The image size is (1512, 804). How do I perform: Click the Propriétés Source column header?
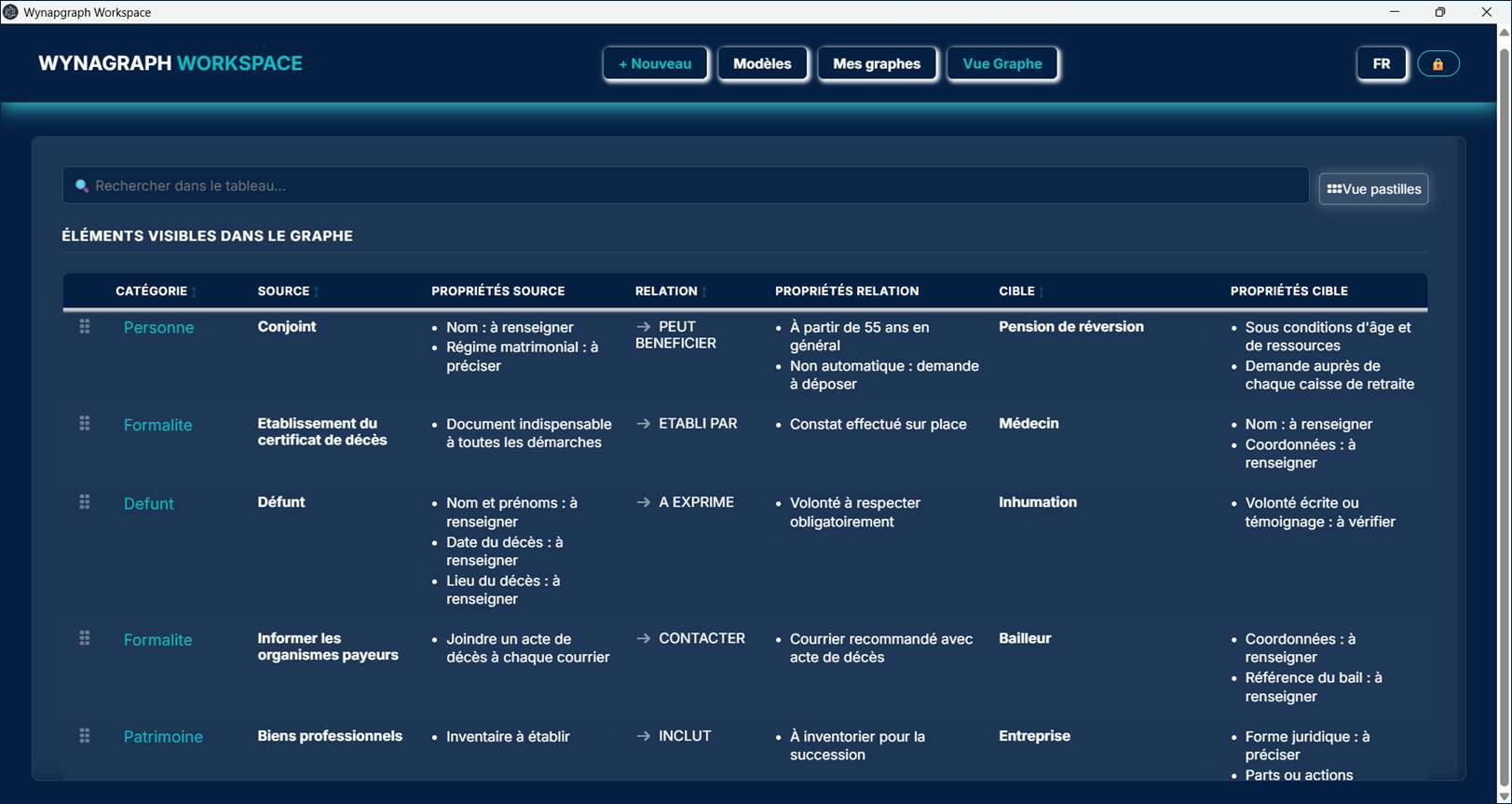(x=498, y=292)
